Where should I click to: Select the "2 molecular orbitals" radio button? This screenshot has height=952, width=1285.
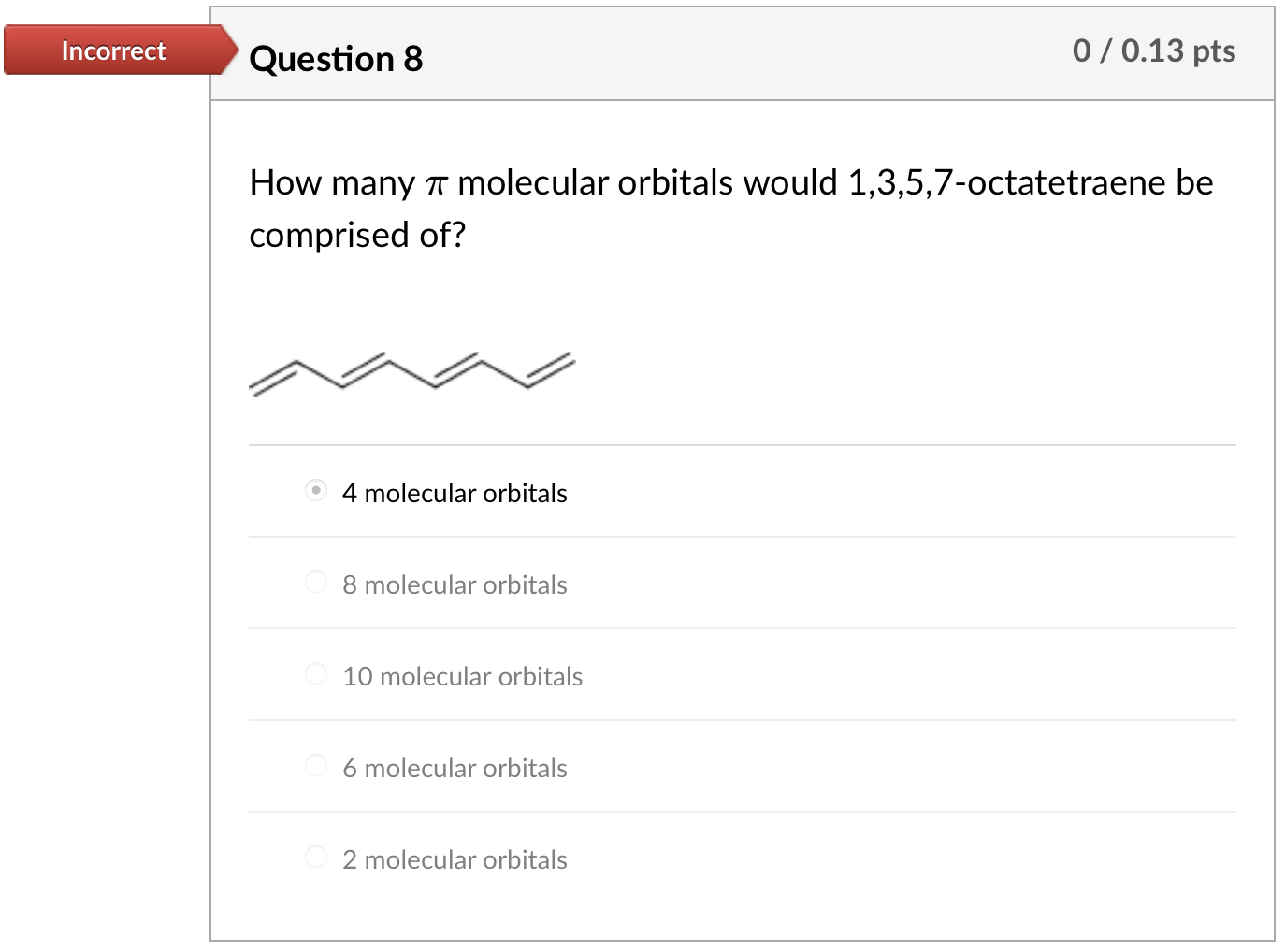pyautogui.click(x=316, y=856)
